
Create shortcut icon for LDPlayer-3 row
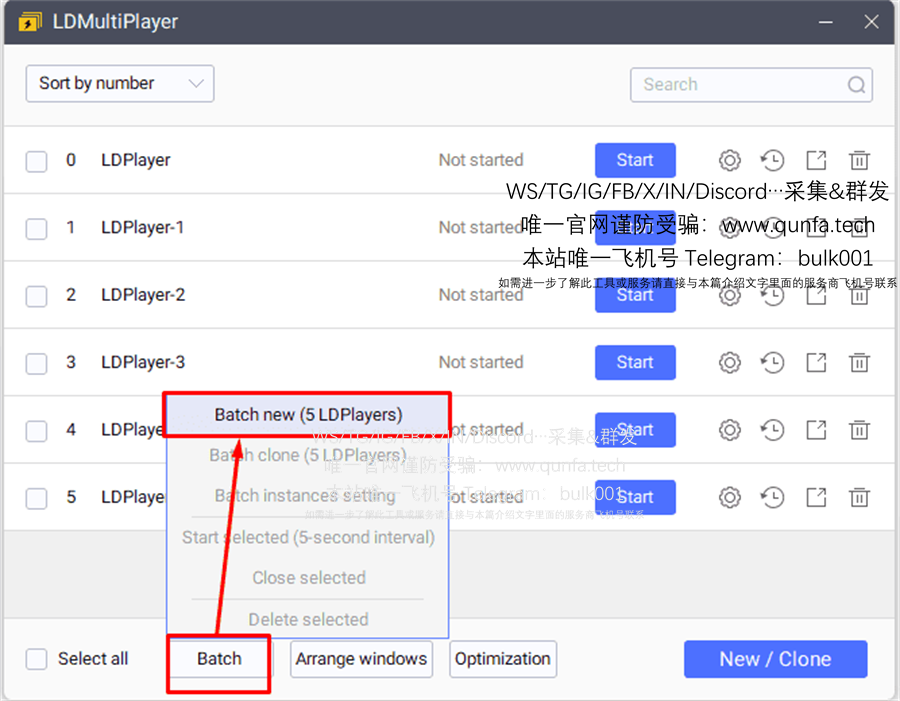click(816, 363)
